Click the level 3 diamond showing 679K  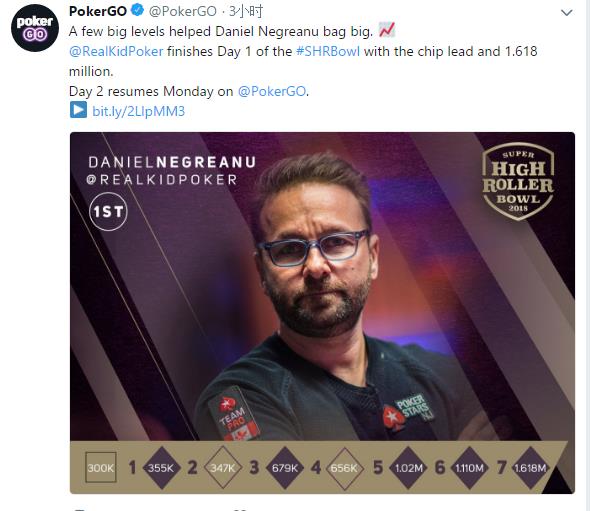tap(285, 468)
